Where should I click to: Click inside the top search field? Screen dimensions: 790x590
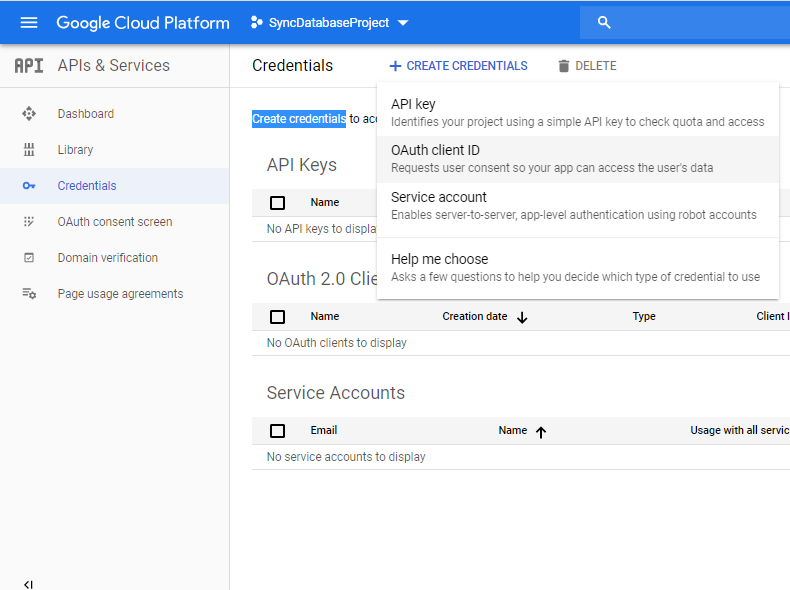(700, 22)
